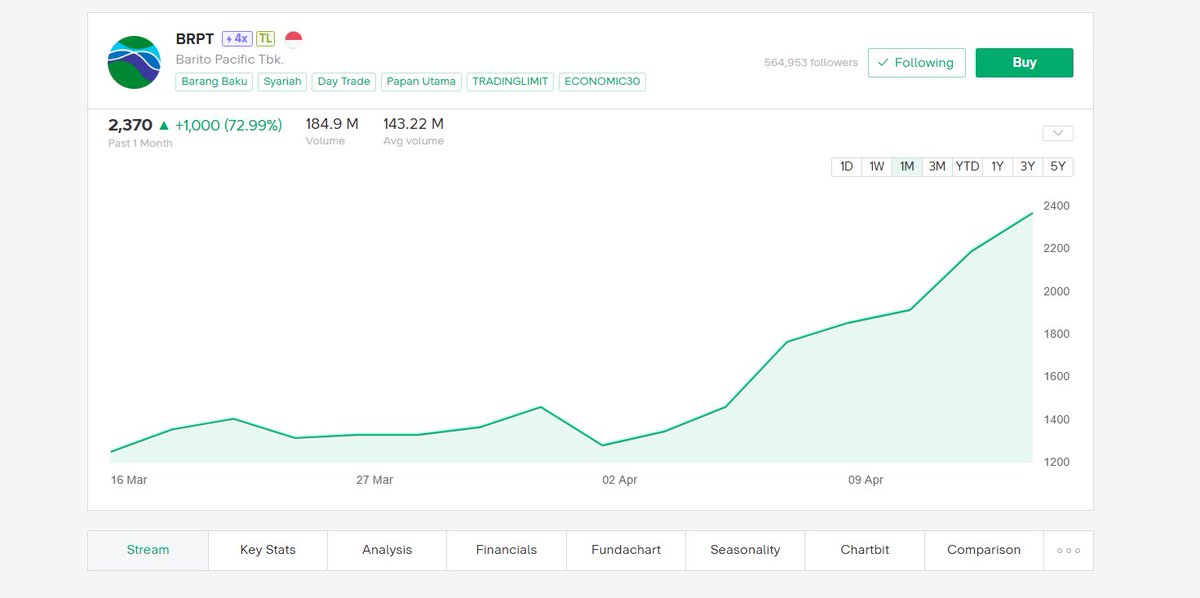This screenshot has height=598, width=1200.
Task: Click the 09 Apr date axis label
Action: click(866, 480)
